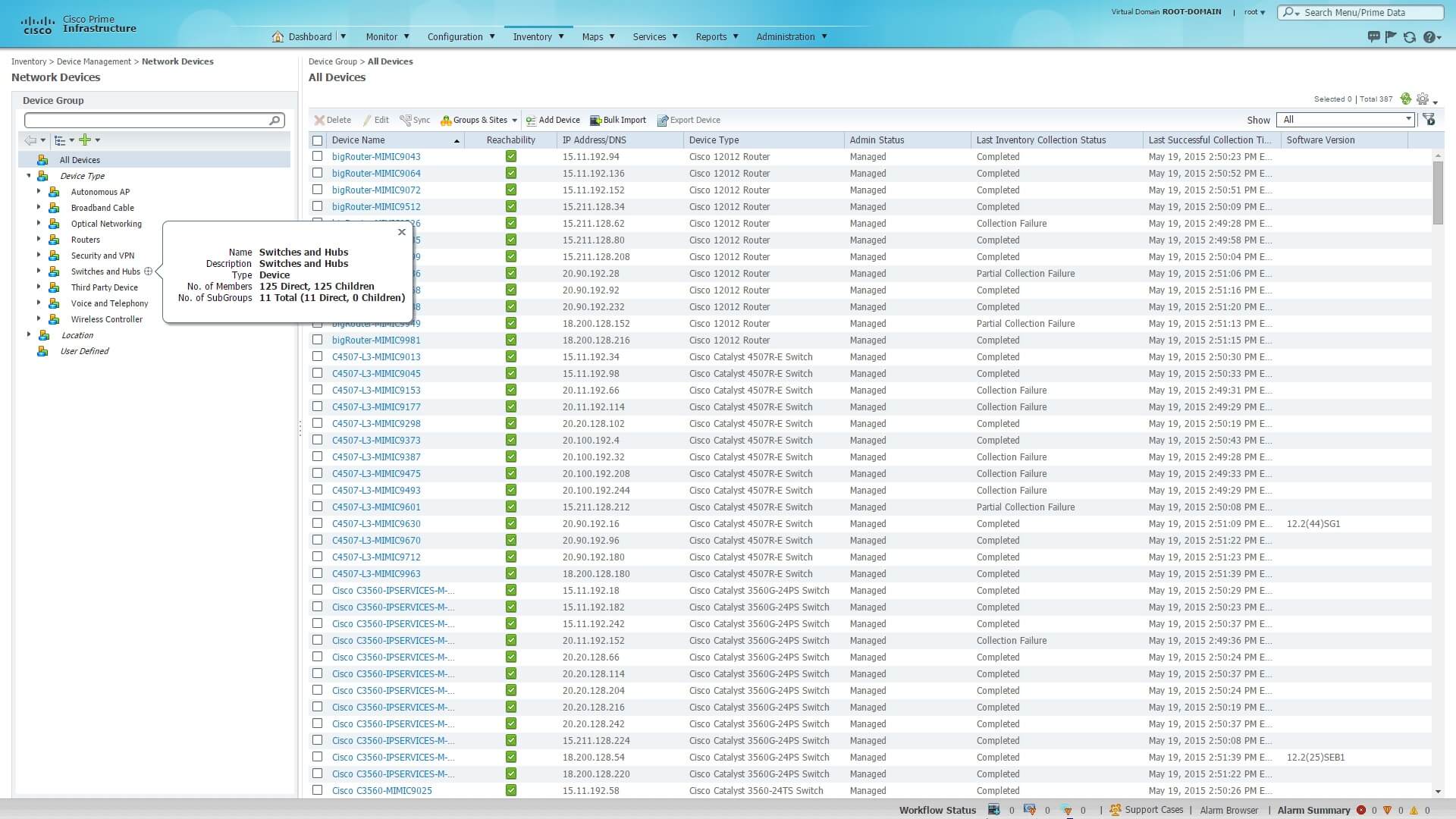Click Bulk Import in the toolbar

[x=618, y=120]
